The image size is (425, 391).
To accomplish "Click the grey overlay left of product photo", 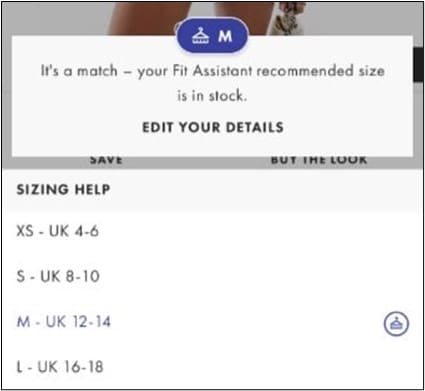I will point(55,18).
